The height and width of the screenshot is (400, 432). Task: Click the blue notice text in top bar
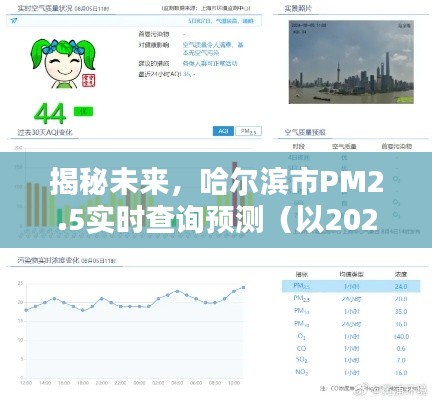click(x=221, y=21)
